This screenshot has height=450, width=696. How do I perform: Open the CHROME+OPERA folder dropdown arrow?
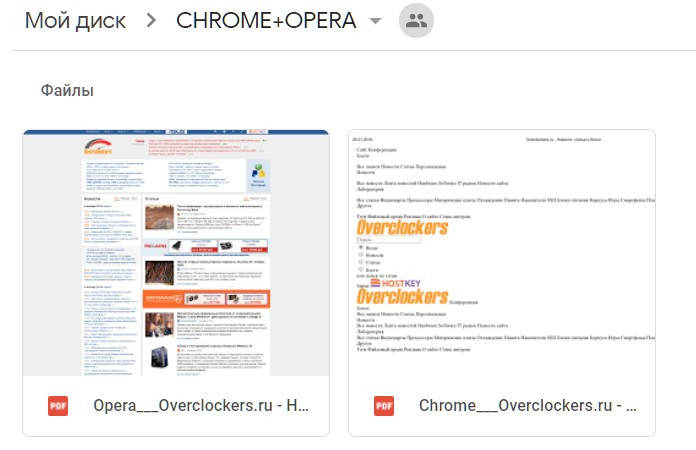[x=375, y=22]
